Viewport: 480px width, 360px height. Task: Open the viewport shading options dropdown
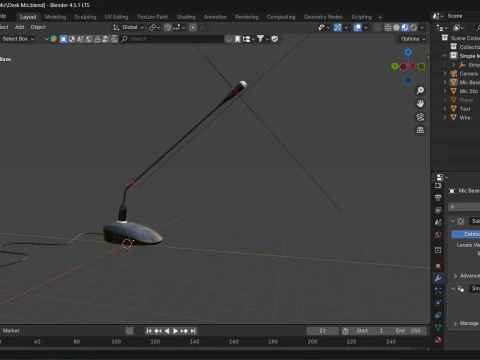[x=422, y=27]
